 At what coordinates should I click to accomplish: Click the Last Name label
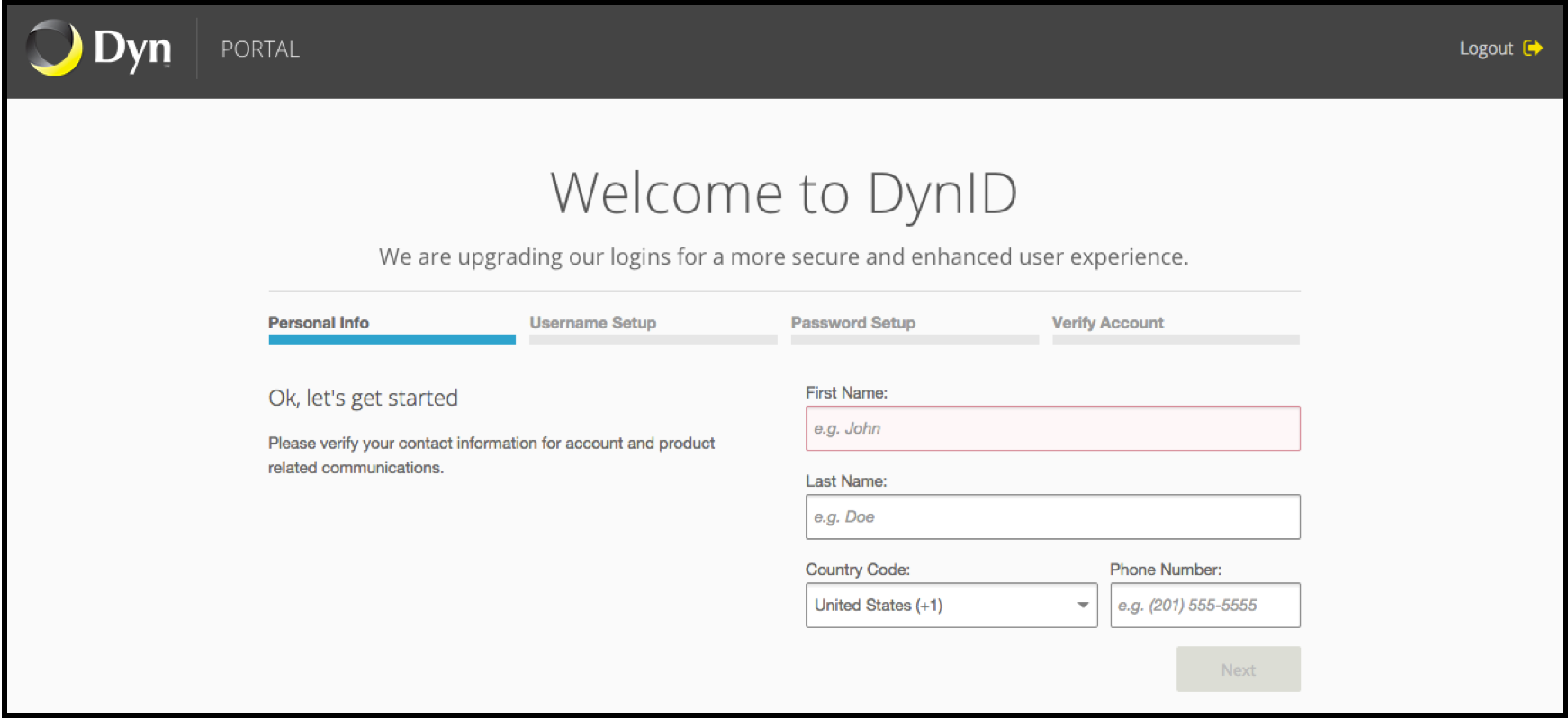[x=846, y=481]
